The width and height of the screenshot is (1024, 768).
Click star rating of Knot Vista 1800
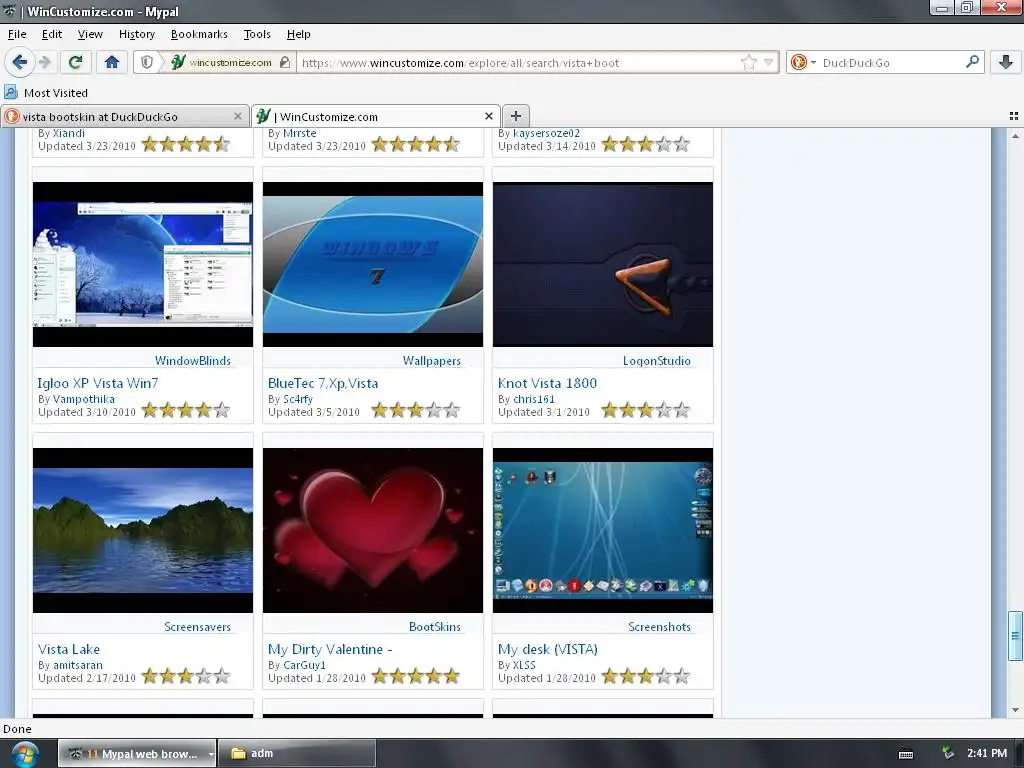coord(645,410)
